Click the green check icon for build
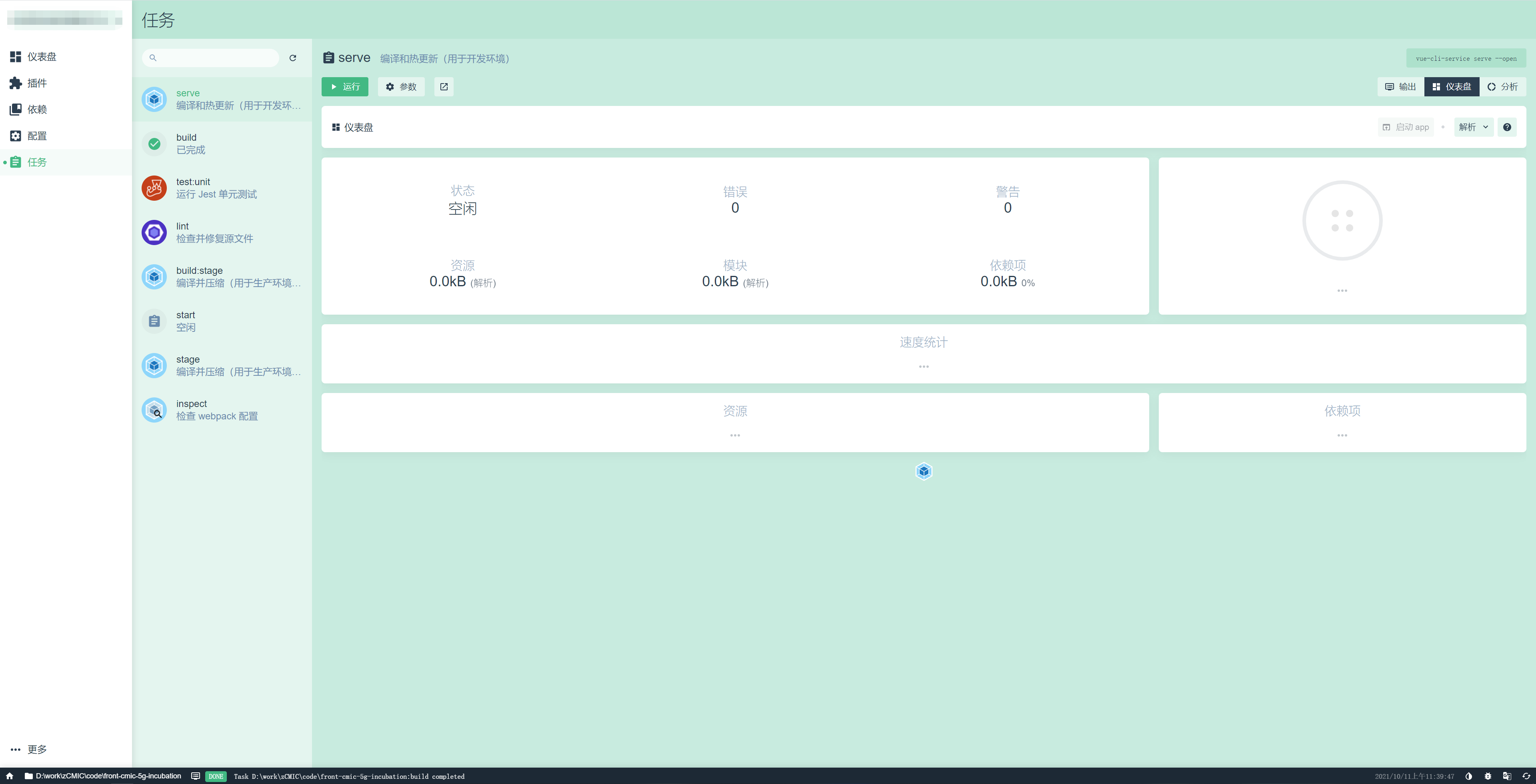Viewport: 1536px width, 784px height. [x=154, y=144]
